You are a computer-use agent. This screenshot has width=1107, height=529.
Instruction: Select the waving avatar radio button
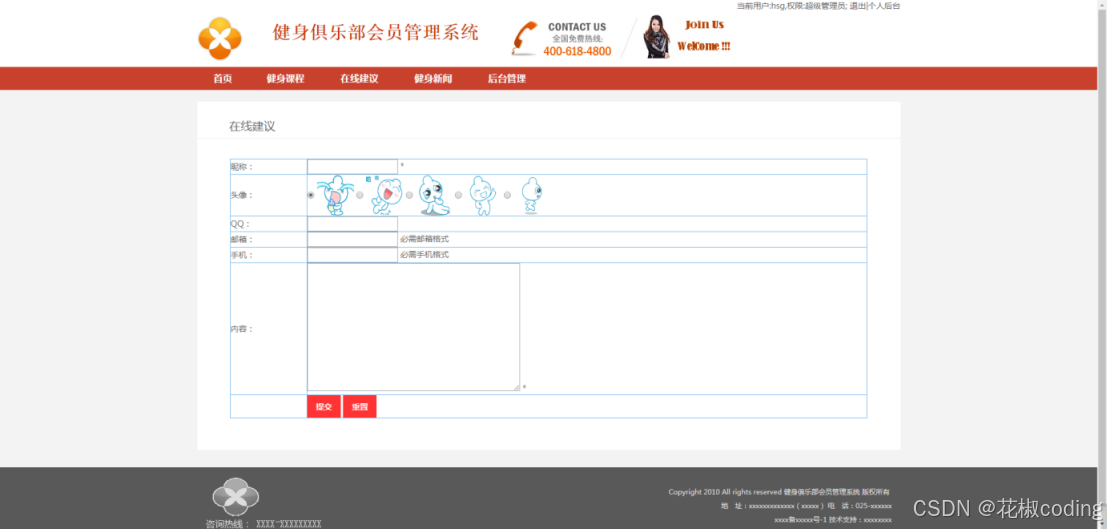pos(458,195)
